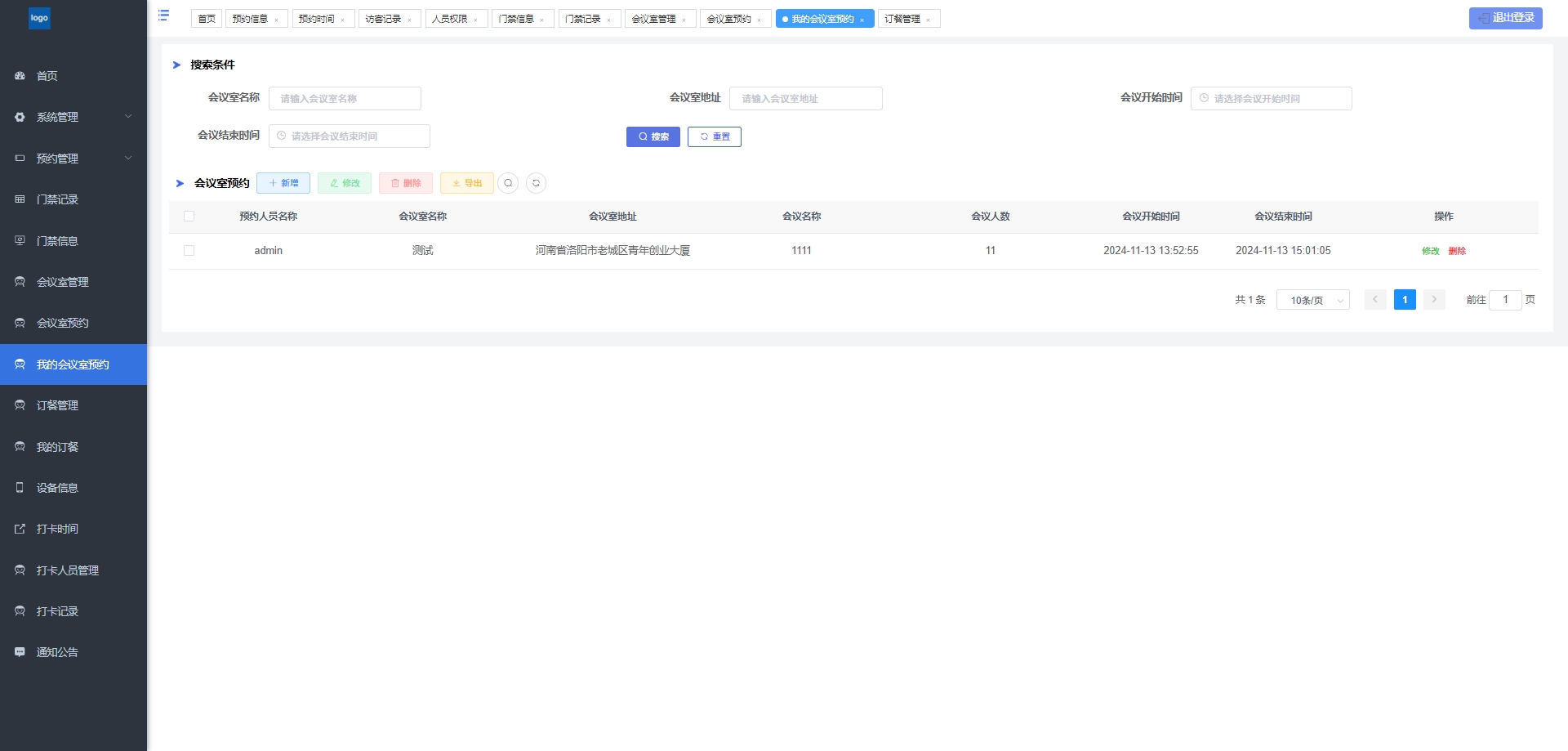Click the 新增 button
1568x751 pixels.
283,183
